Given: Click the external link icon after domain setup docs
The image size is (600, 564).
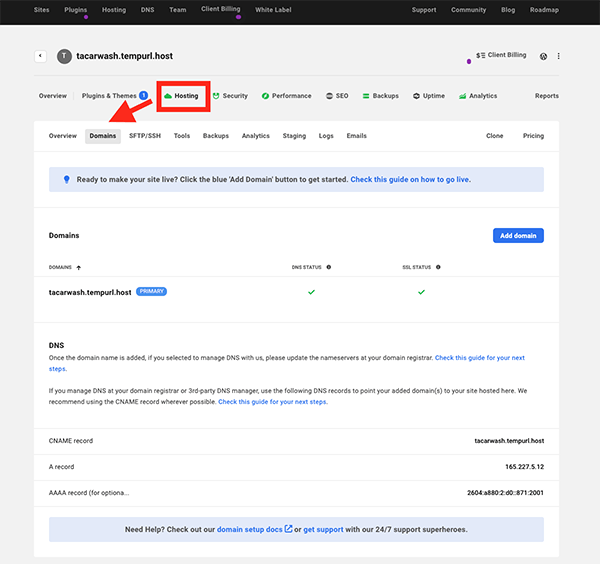Looking at the screenshot, I should pyautogui.click(x=289, y=529).
